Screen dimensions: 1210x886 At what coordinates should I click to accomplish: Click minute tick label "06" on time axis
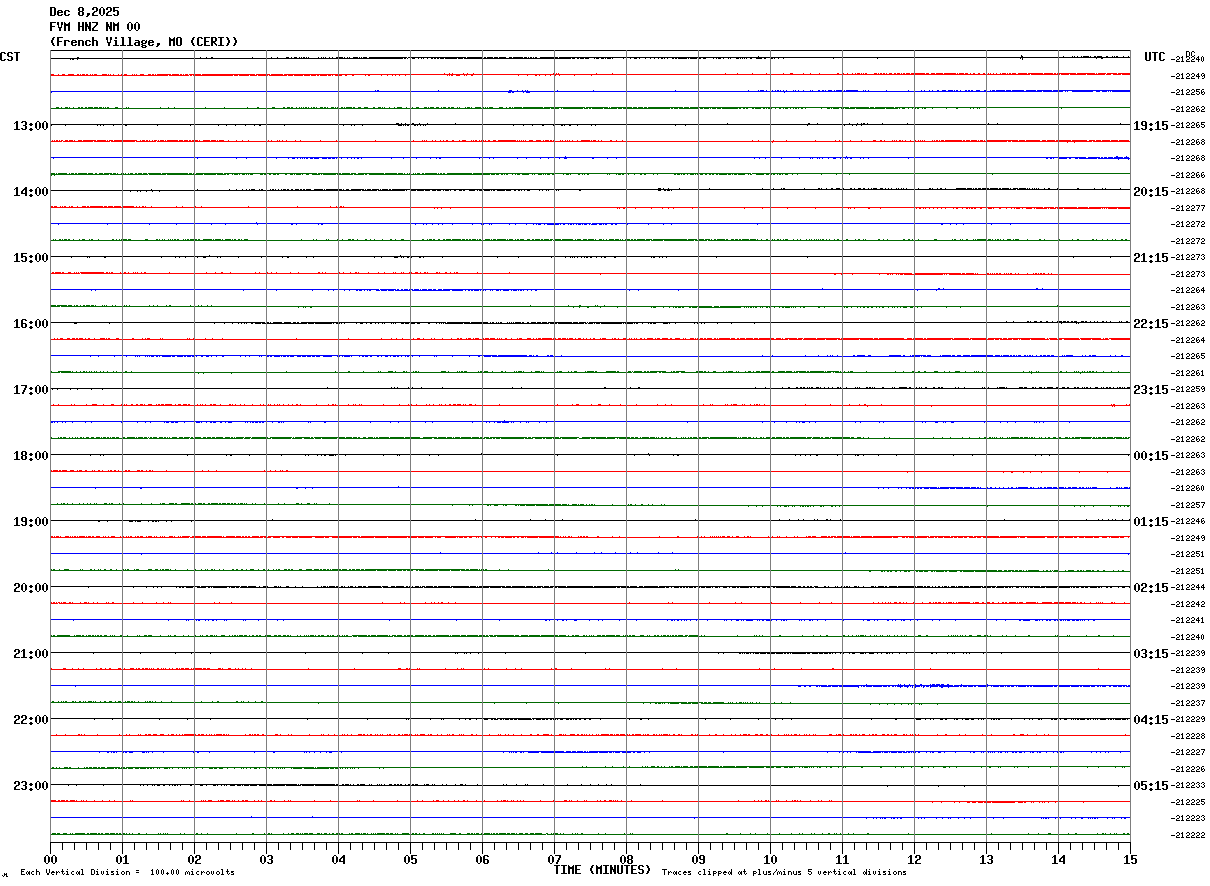[482, 859]
